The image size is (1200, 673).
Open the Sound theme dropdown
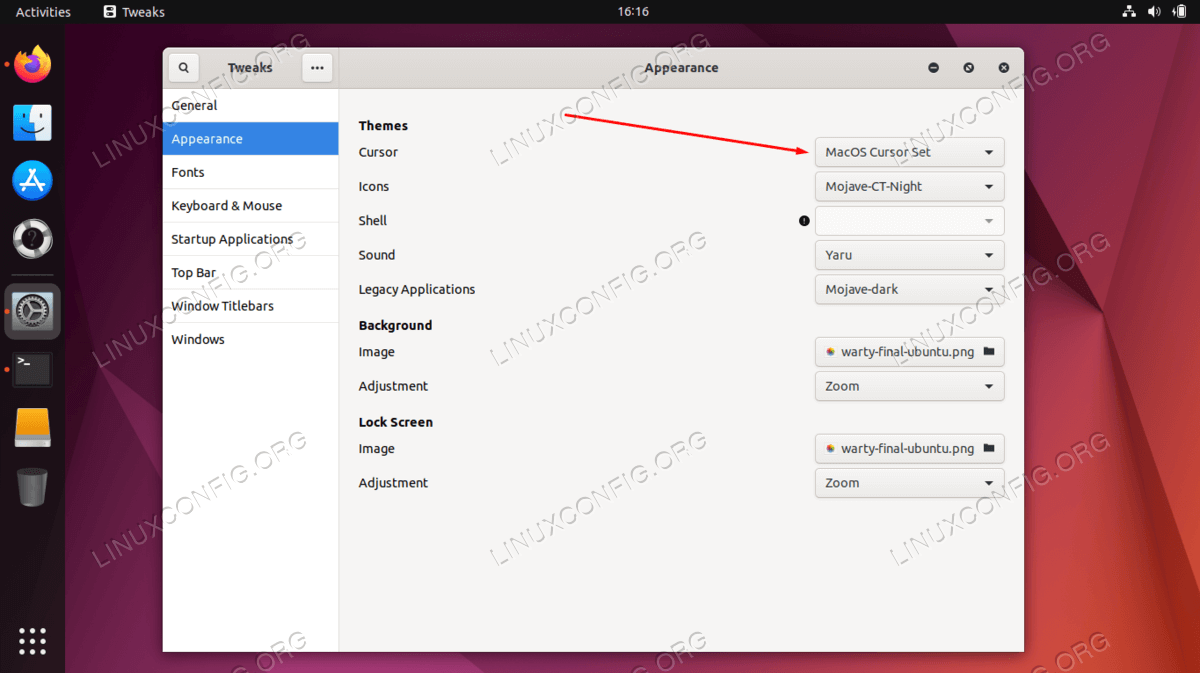[910, 255]
